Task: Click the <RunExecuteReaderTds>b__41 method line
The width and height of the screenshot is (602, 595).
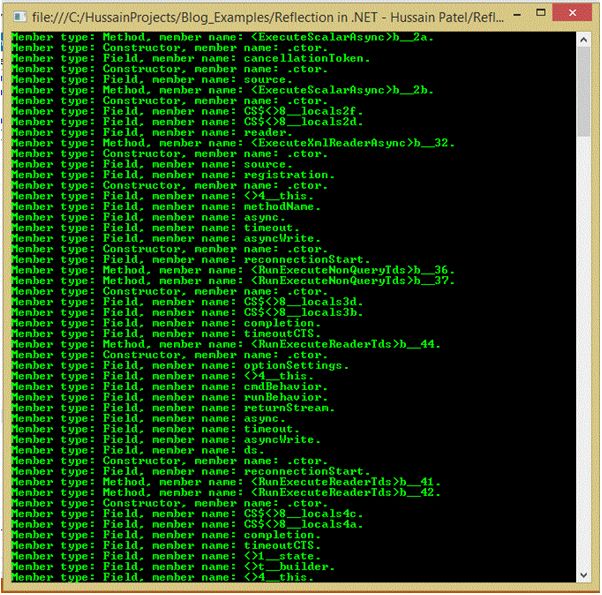Action: tap(226, 482)
